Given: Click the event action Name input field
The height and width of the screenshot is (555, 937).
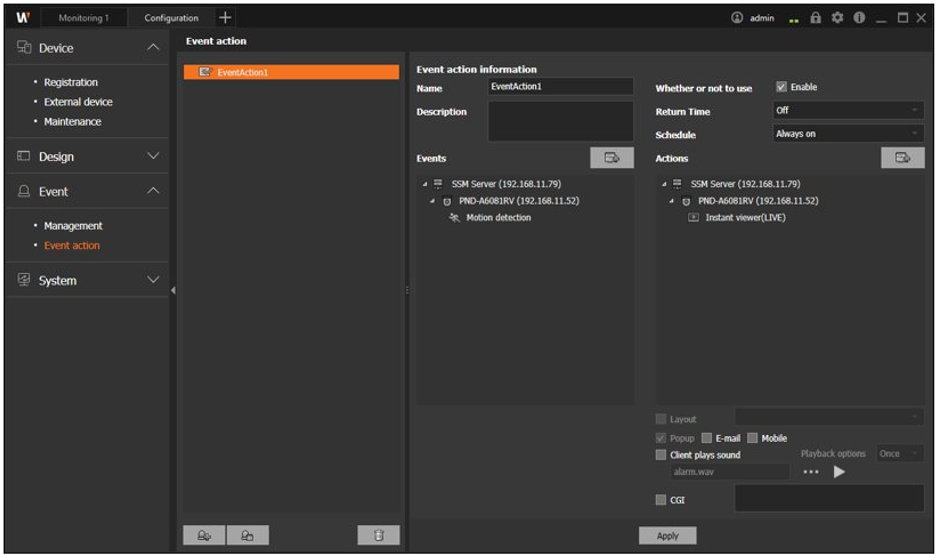Looking at the screenshot, I should pos(560,87).
